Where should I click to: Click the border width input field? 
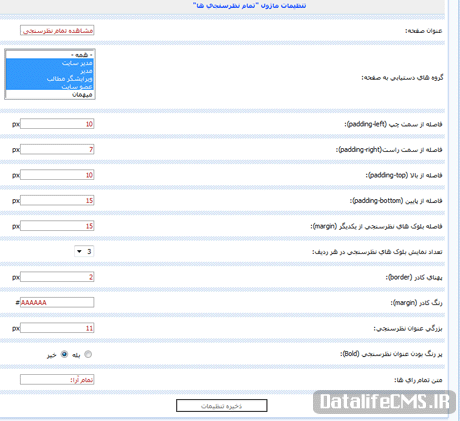(x=57, y=277)
